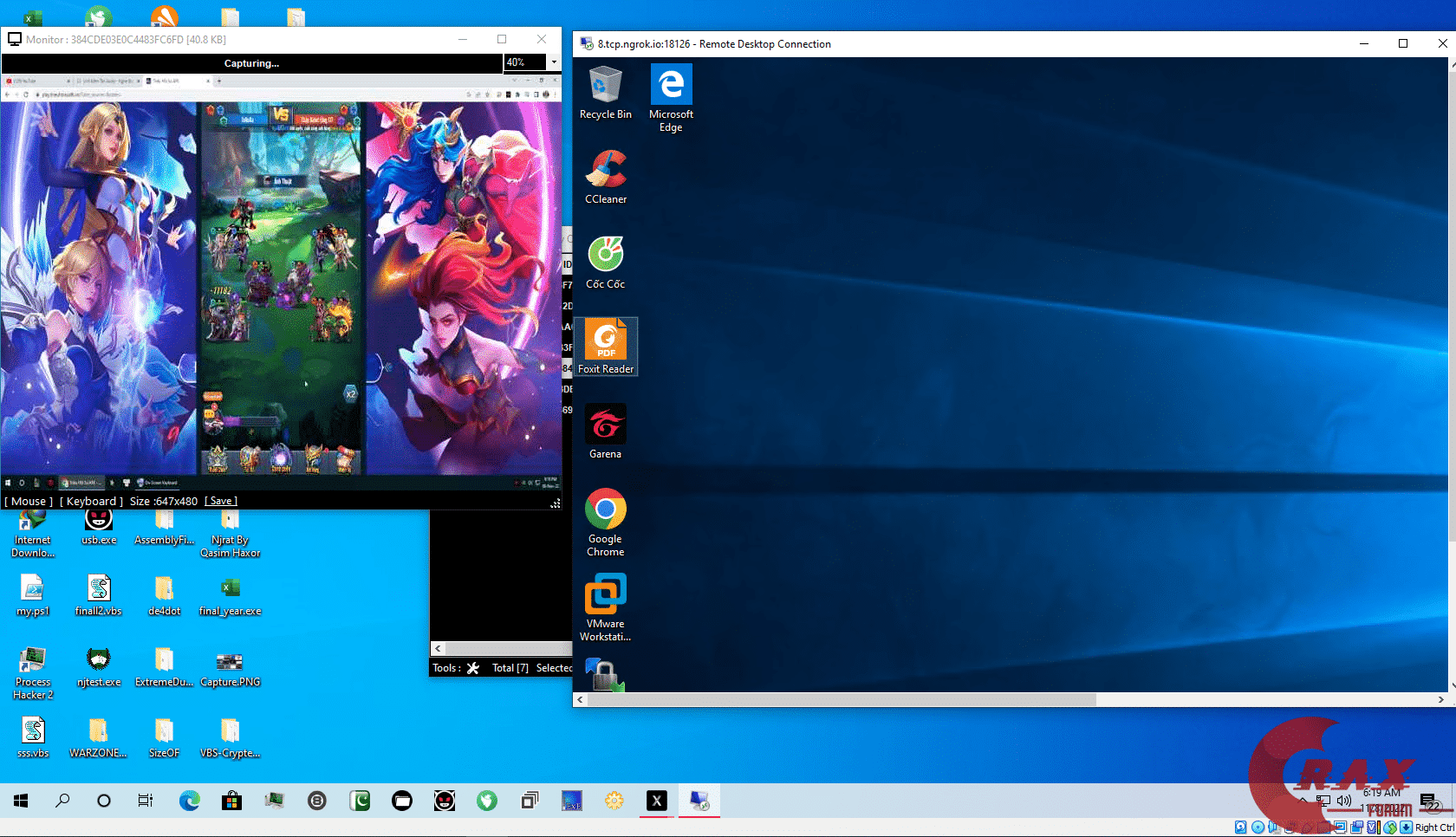Open CCleaner on the remote desktop

(x=605, y=177)
